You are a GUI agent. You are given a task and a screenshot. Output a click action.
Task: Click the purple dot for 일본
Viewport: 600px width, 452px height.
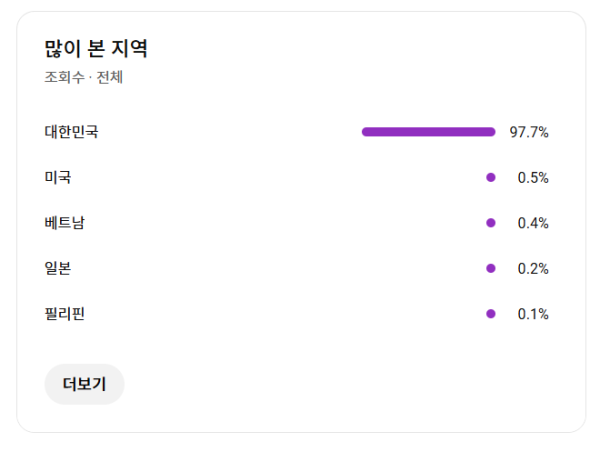pyautogui.click(x=491, y=268)
